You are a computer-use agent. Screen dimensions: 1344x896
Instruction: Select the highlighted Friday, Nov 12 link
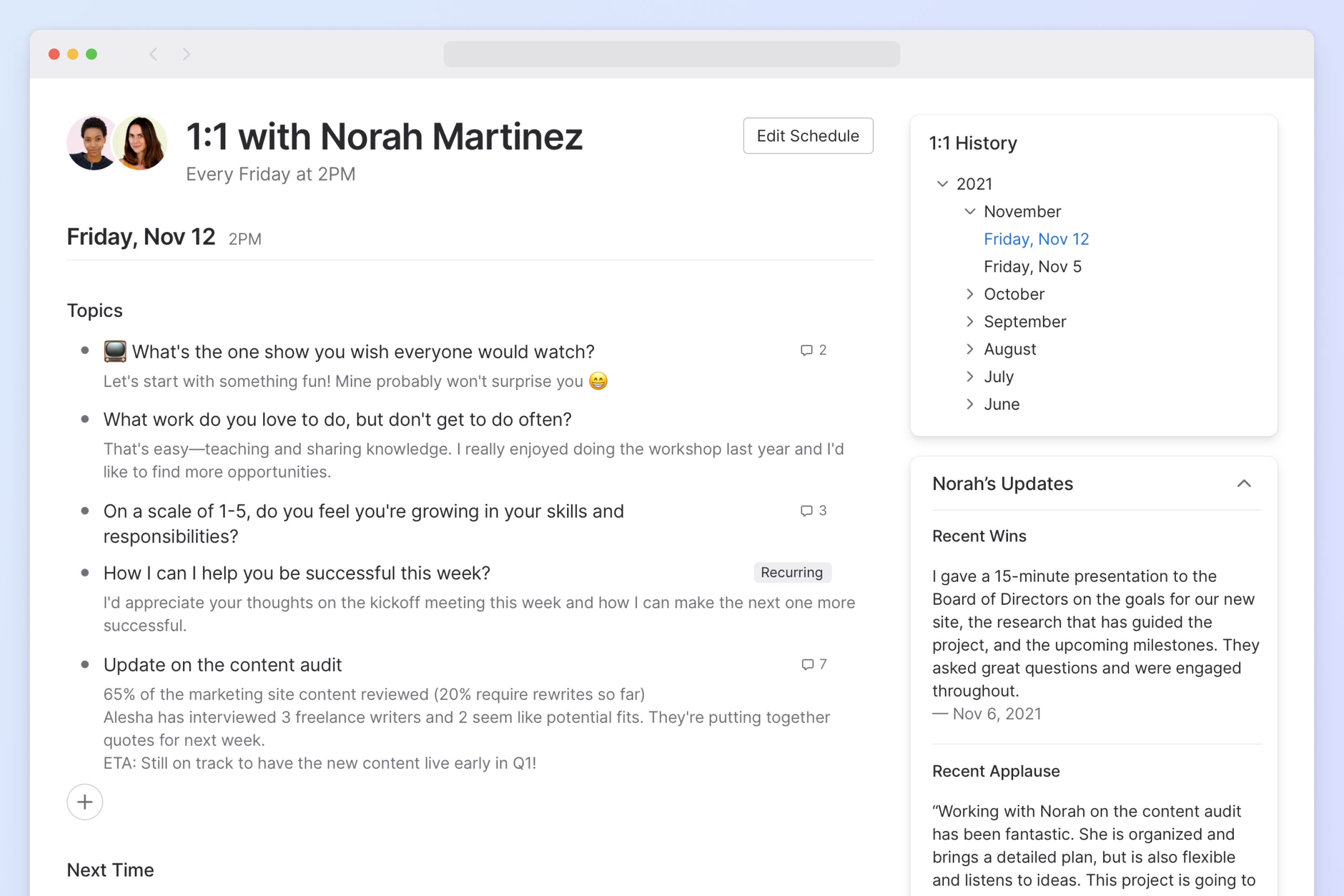(x=1036, y=239)
